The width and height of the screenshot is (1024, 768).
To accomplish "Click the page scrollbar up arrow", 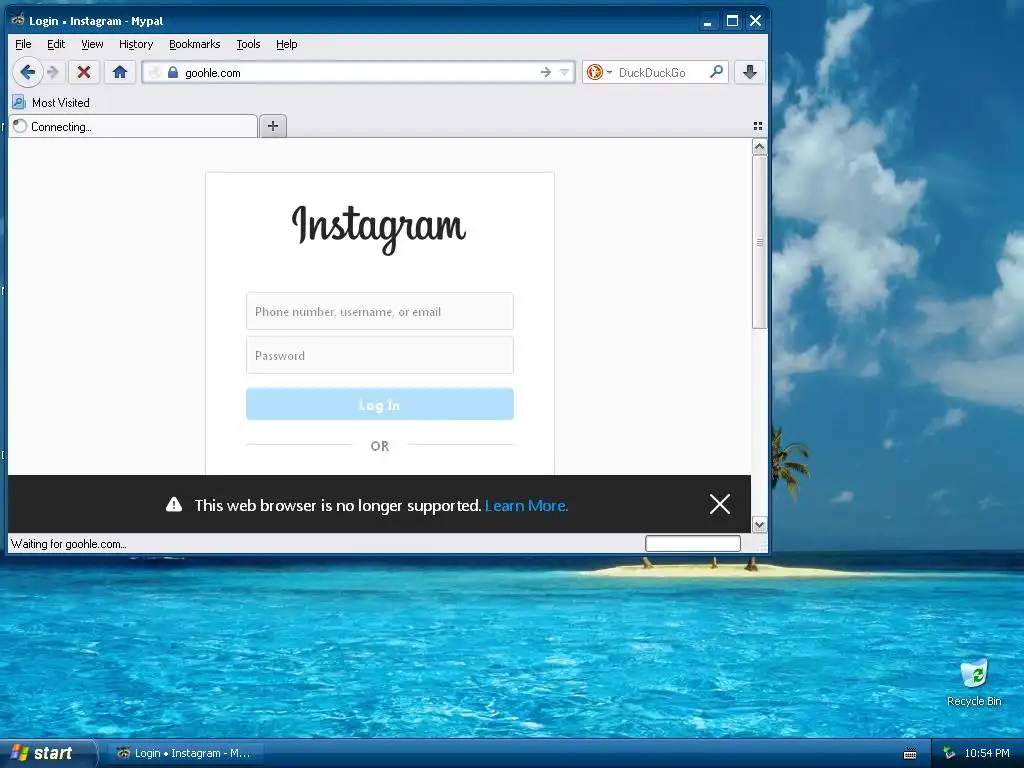I will tap(759, 147).
